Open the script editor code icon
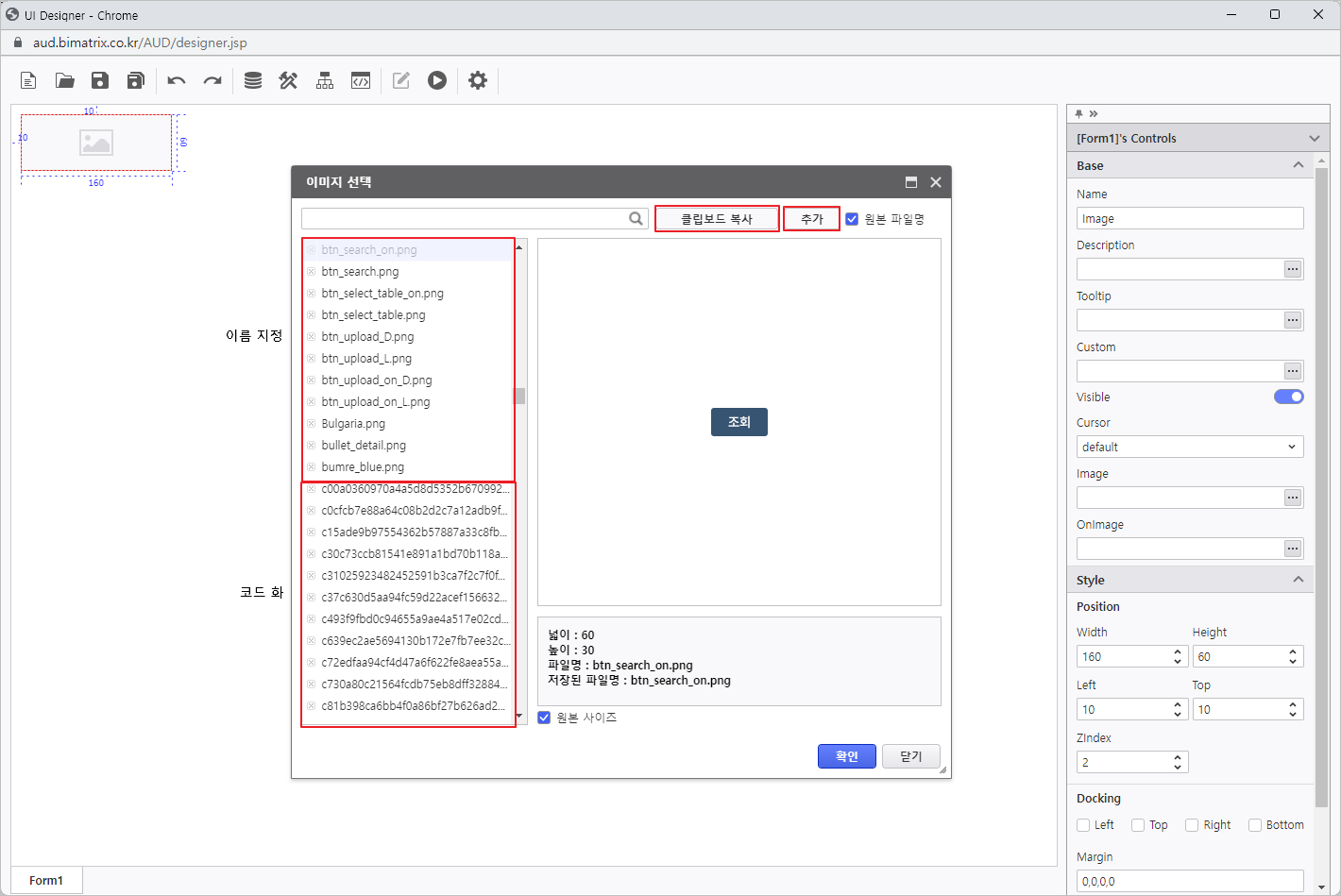Viewport: 1341px width, 896px height. [361, 81]
